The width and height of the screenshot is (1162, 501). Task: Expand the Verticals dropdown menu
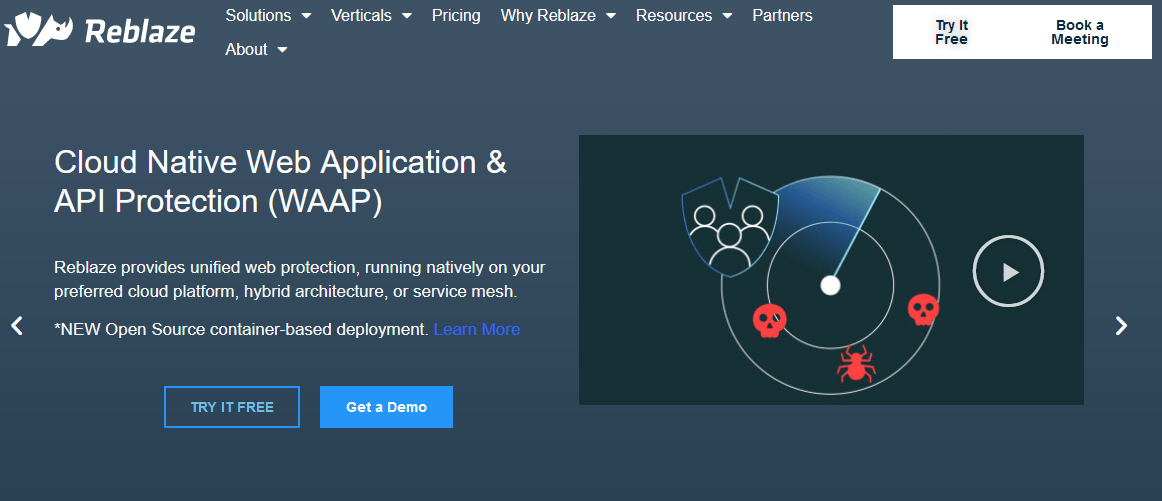[x=371, y=16]
